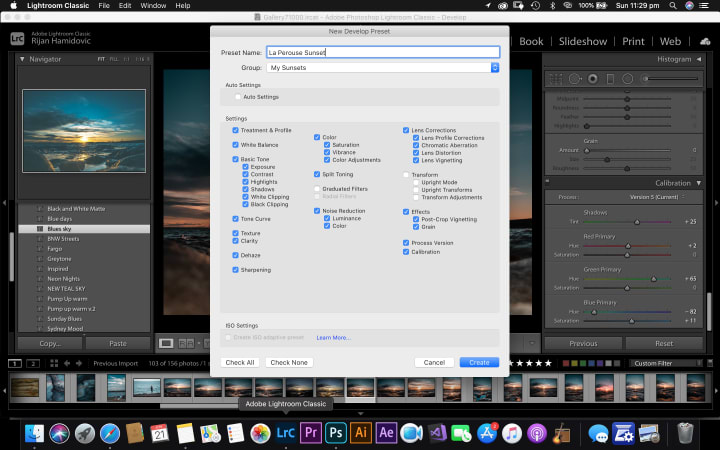
Task: Open the Window menu
Action: point(153,6)
